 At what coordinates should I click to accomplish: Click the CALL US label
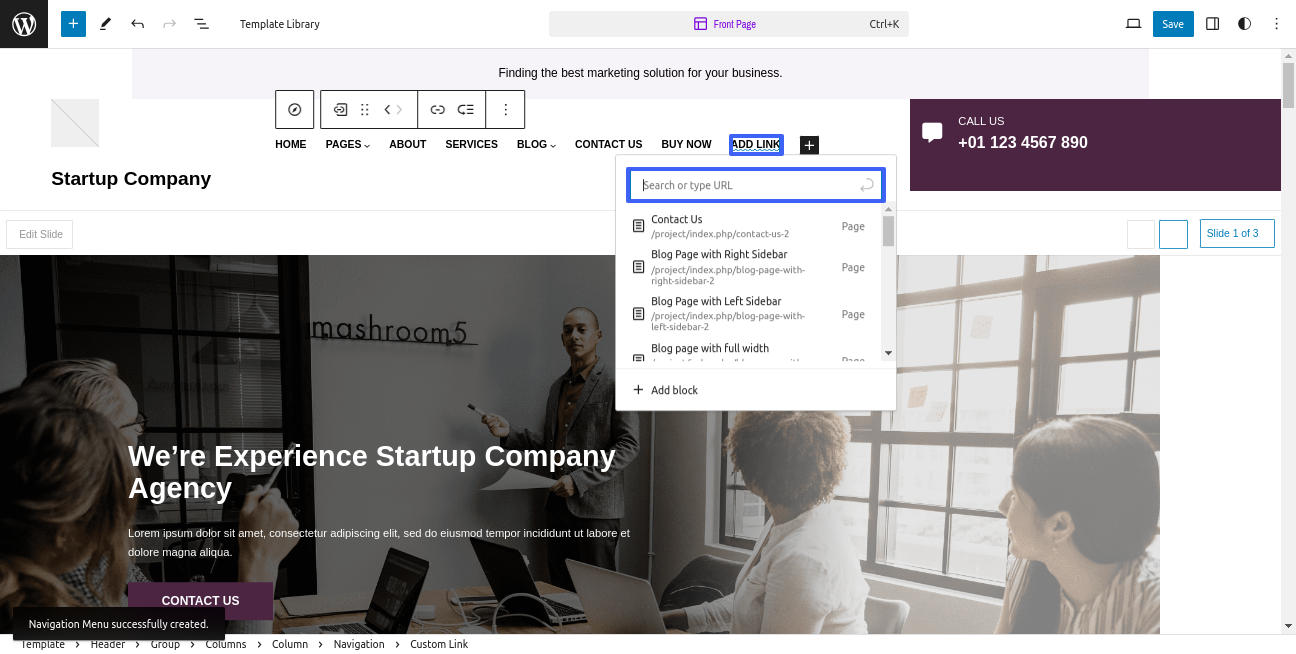point(981,121)
